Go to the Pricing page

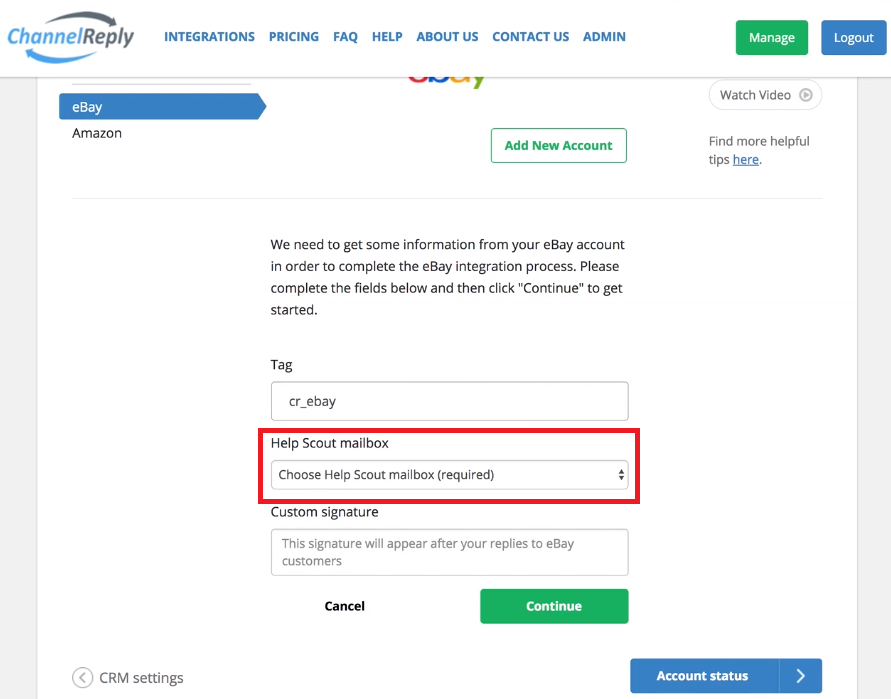[x=294, y=37]
